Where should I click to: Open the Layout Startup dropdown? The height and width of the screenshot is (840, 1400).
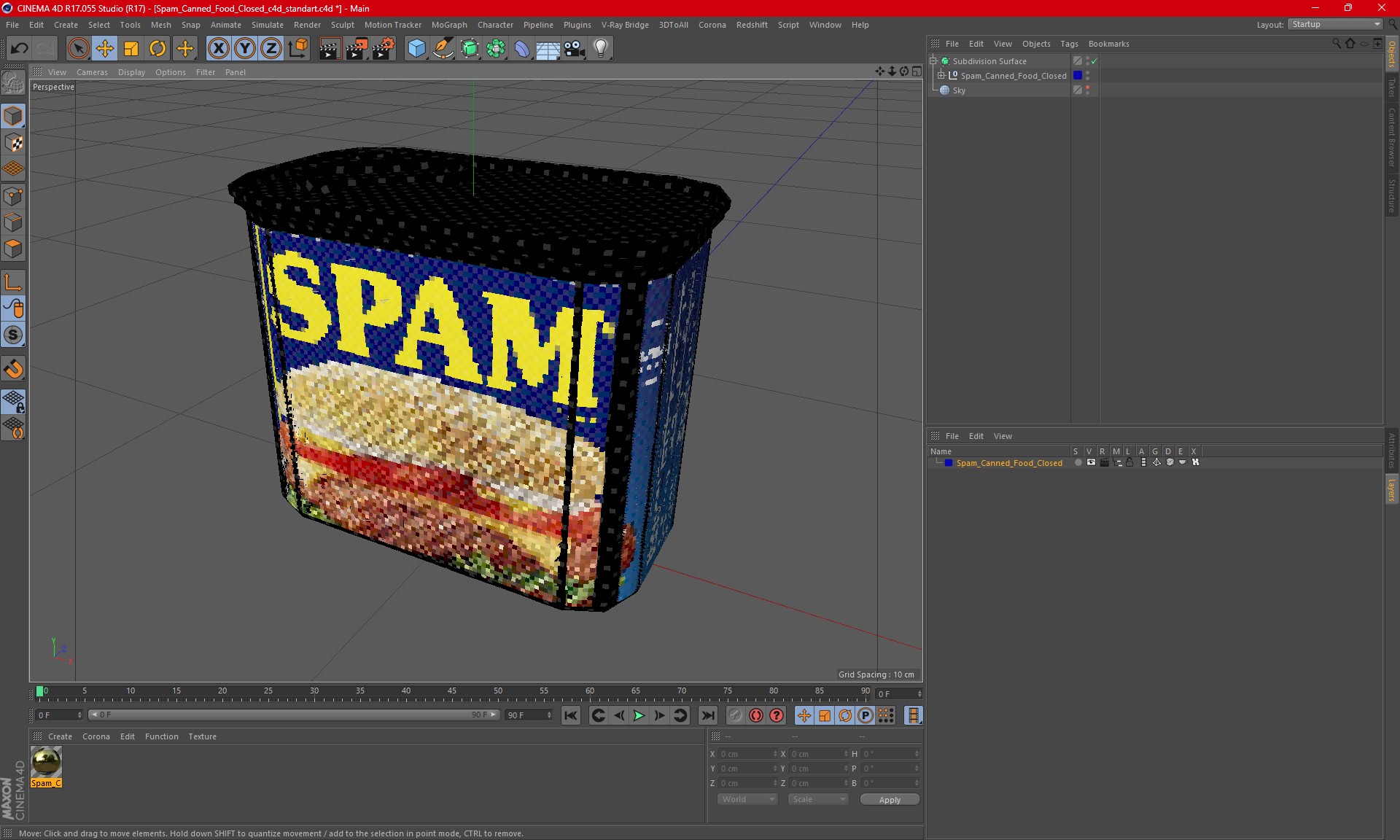pos(1335,24)
